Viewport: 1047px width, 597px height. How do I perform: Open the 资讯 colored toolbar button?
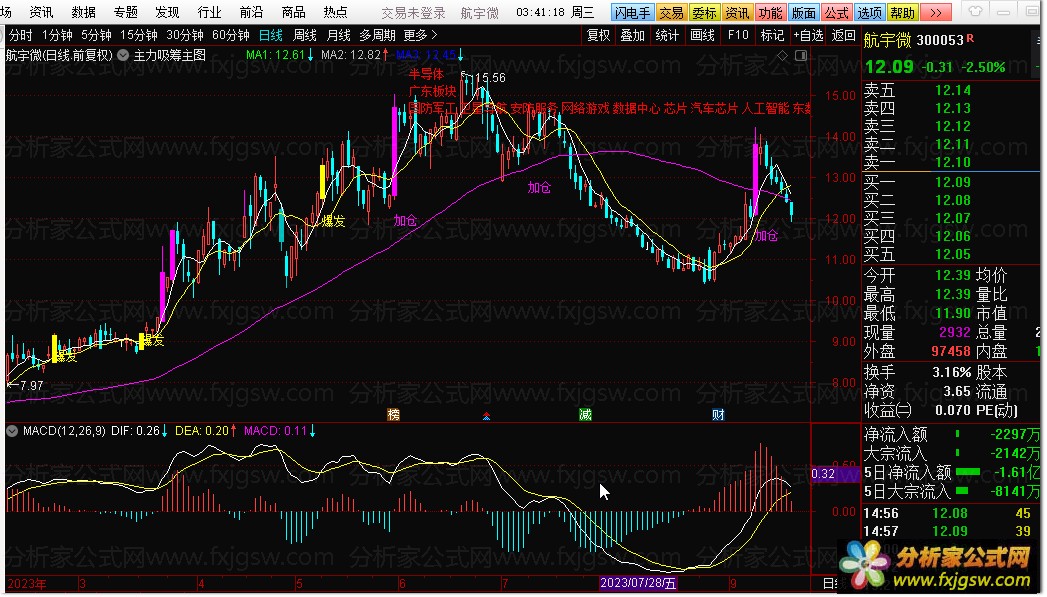[737, 13]
